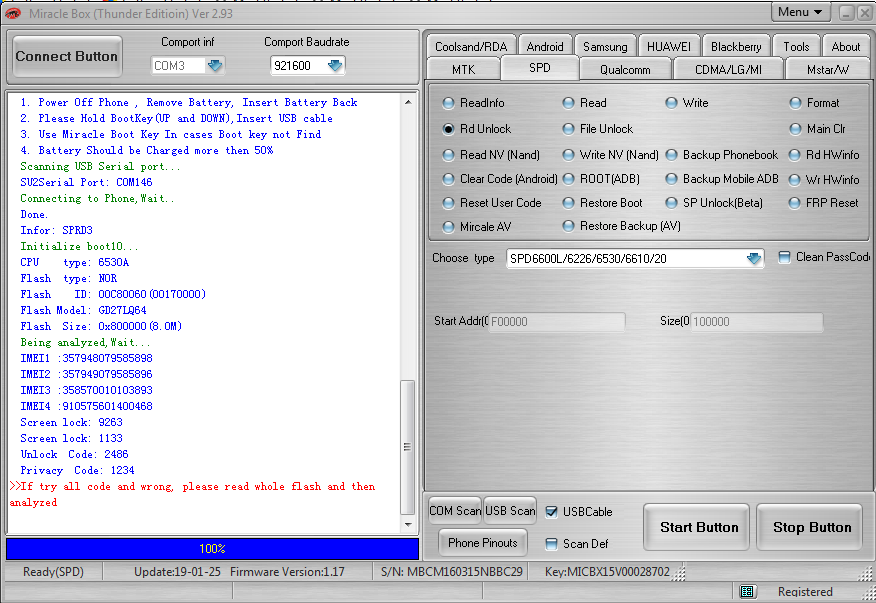Switch to the SPD tab
The image size is (876, 603).
pyautogui.click(x=540, y=68)
